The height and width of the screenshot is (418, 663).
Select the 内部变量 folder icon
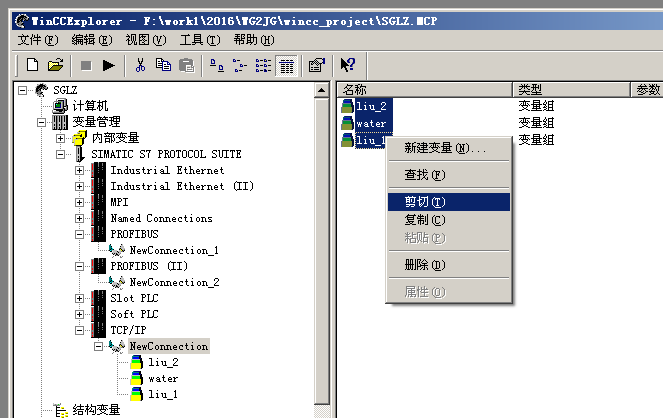[79, 138]
